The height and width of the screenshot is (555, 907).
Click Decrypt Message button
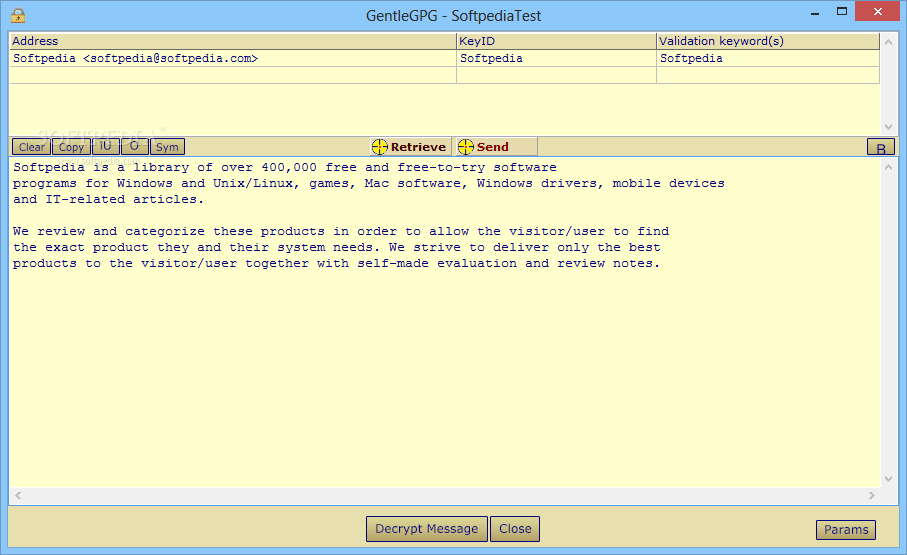[426, 529]
